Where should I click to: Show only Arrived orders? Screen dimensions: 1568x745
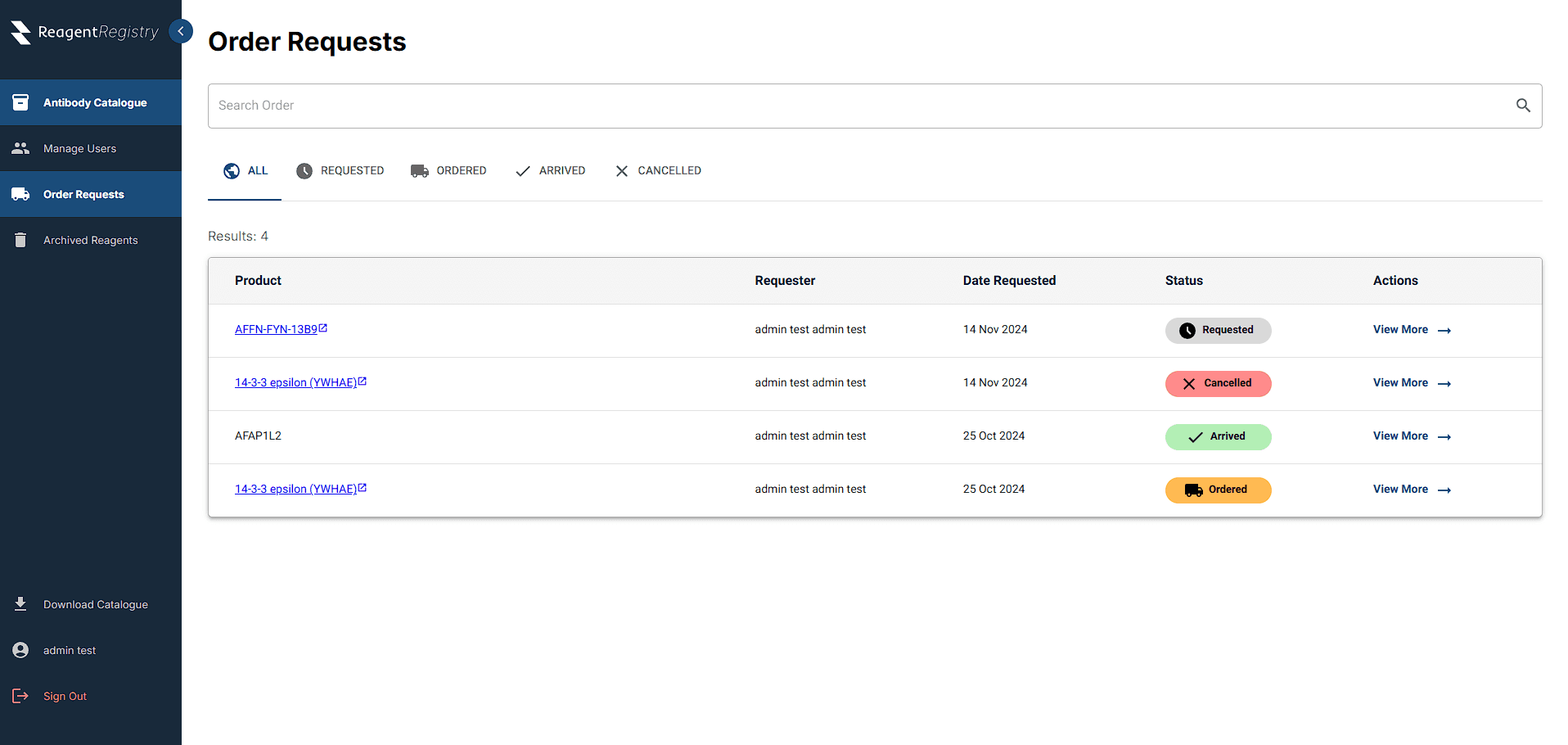550,171
